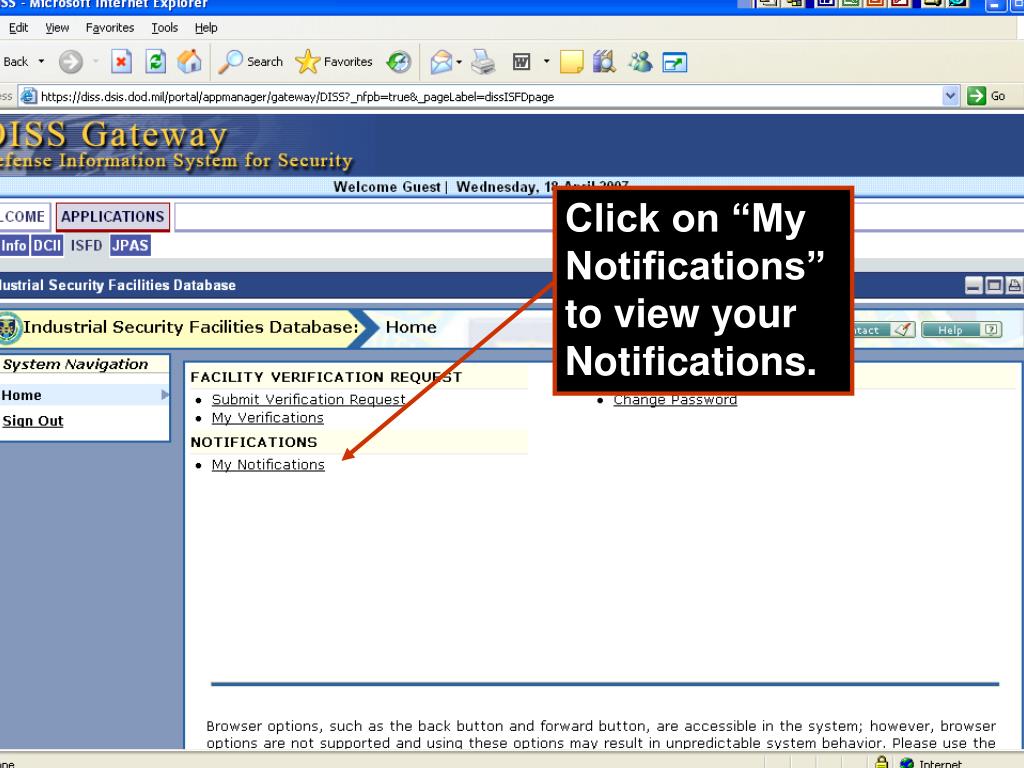Open the Back button history dropdown arrow

pyautogui.click(x=41, y=61)
